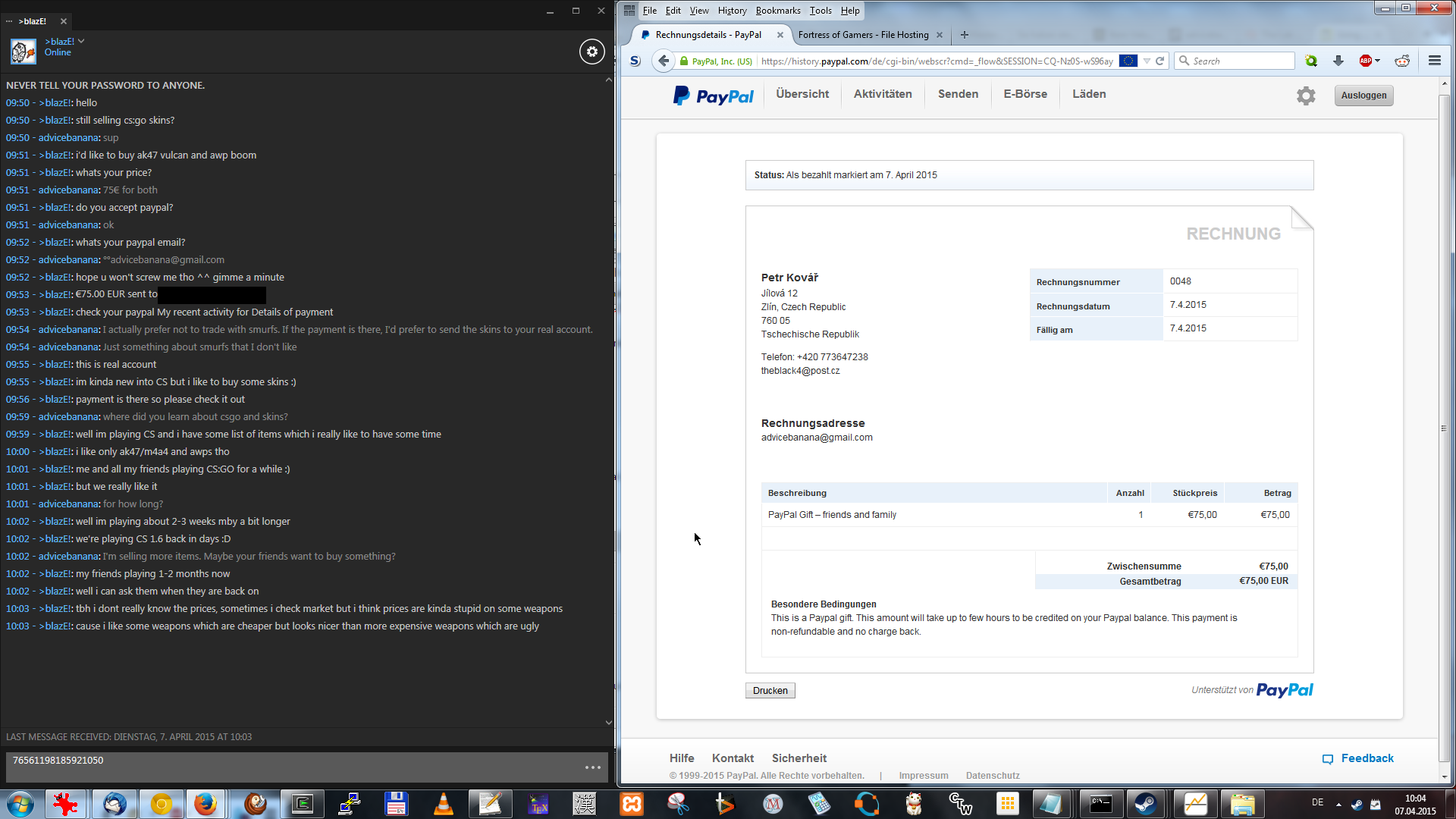Click the Drucken button
1456x819 pixels.
pyautogui.click(x=770, y=691)
